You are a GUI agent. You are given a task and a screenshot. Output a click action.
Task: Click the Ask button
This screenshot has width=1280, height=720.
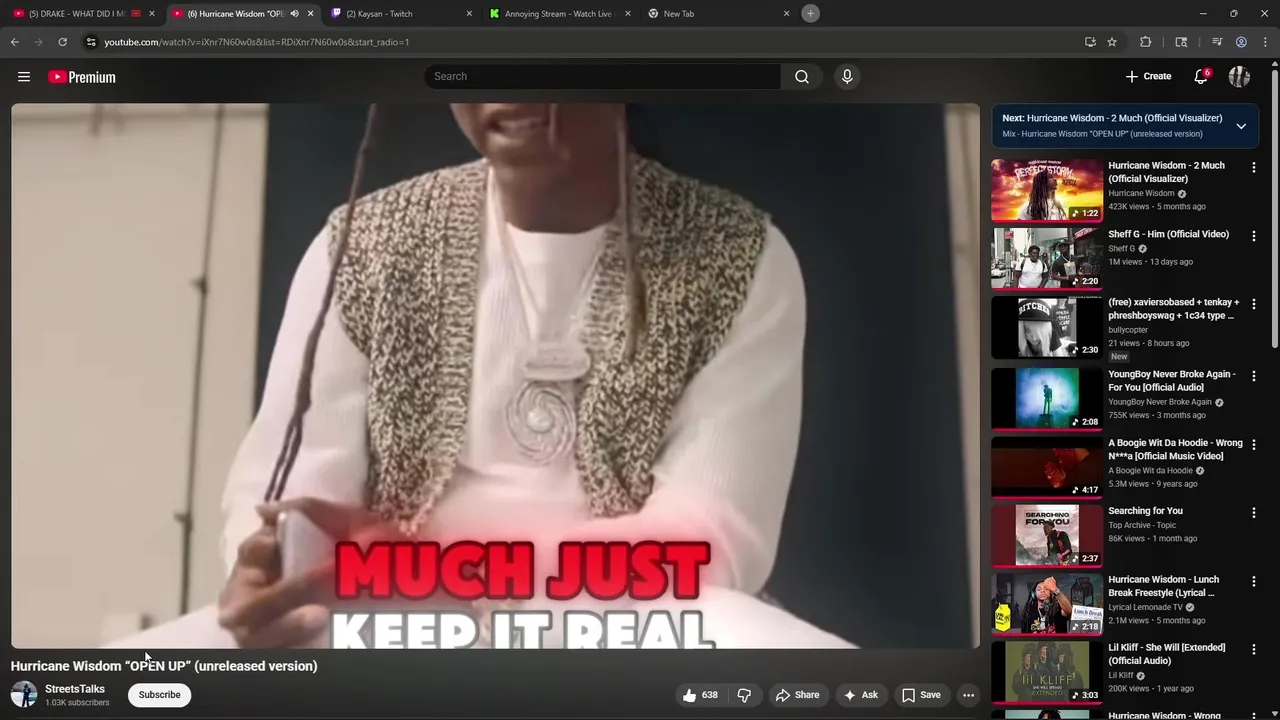pyautogui.click(x=860, y=695)
